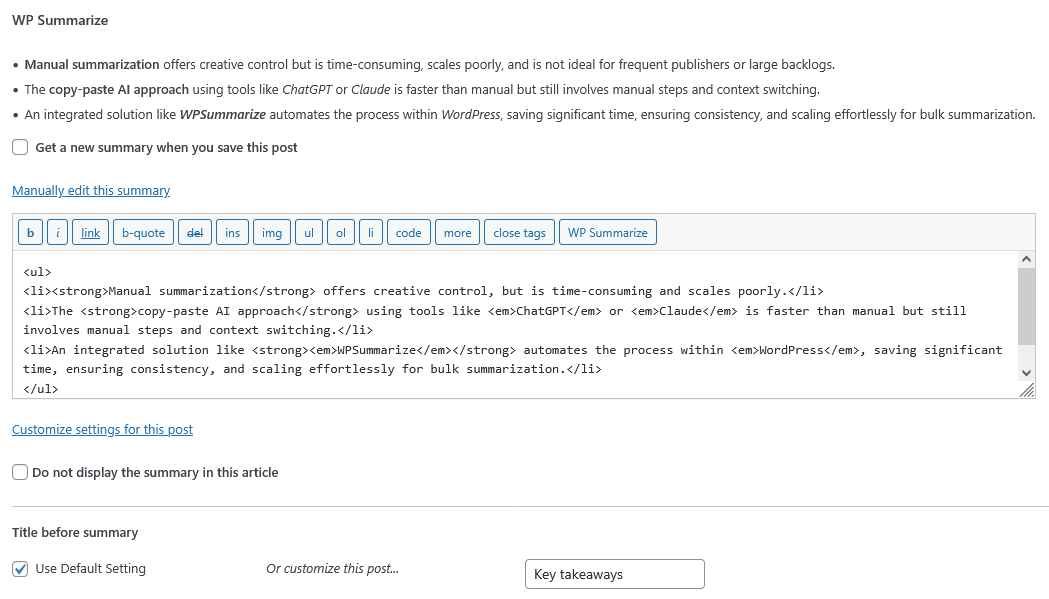1049x599 pixels.
Task: Enable 'Get a new summary when you save this post'
Action: (20, 148)
